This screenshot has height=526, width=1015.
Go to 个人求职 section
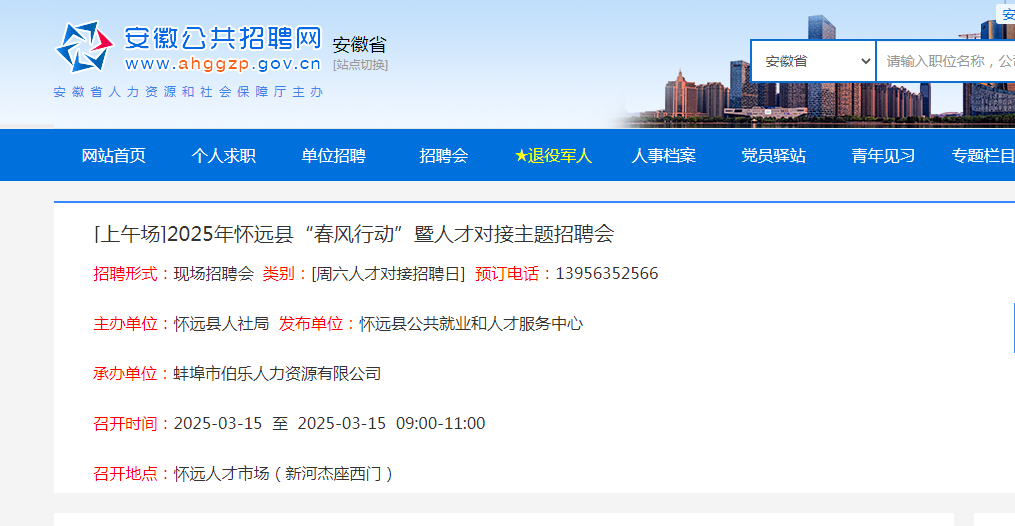tap(223, 156)
